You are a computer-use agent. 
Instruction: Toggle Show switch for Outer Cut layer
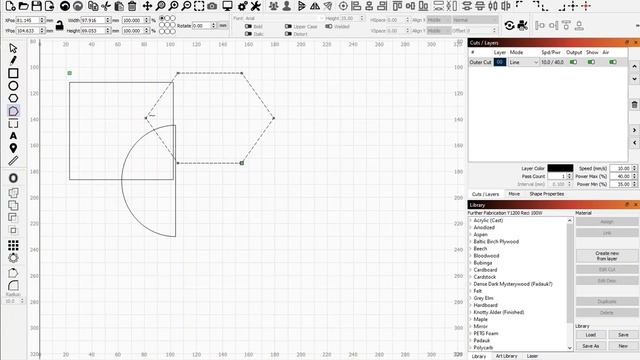tap(591, 62)
